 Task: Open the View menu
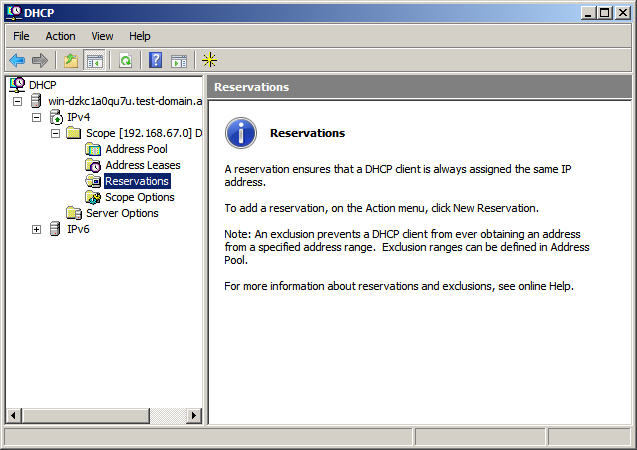102,36
